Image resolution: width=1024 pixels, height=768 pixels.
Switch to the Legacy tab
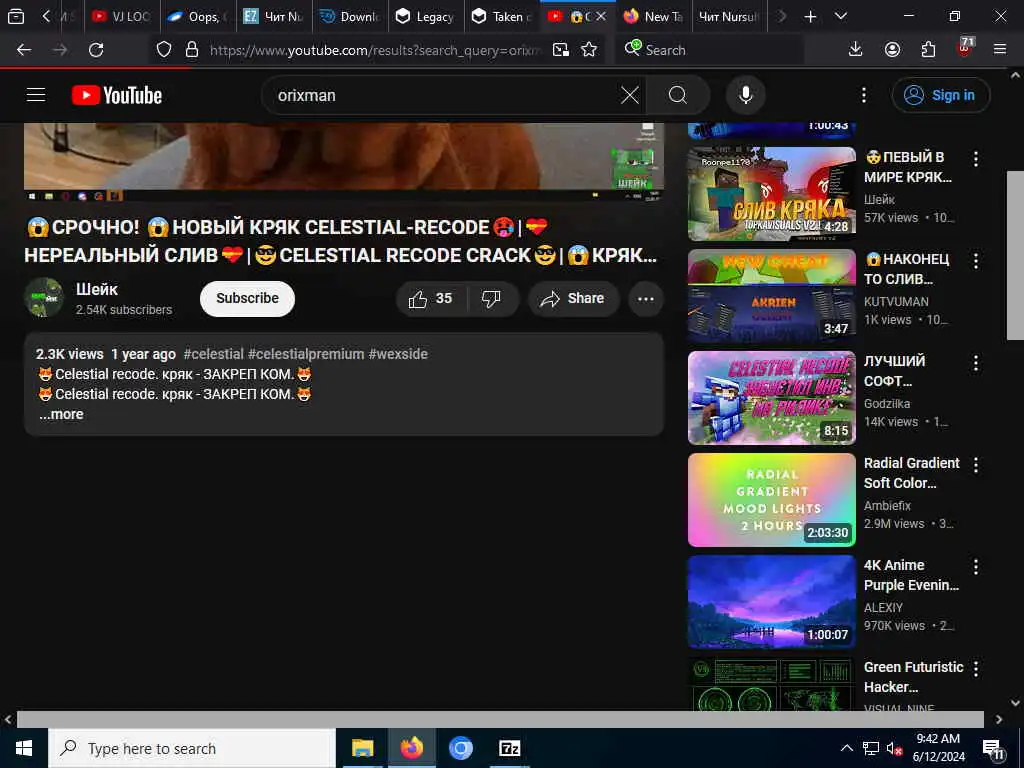tap(426, 17)
